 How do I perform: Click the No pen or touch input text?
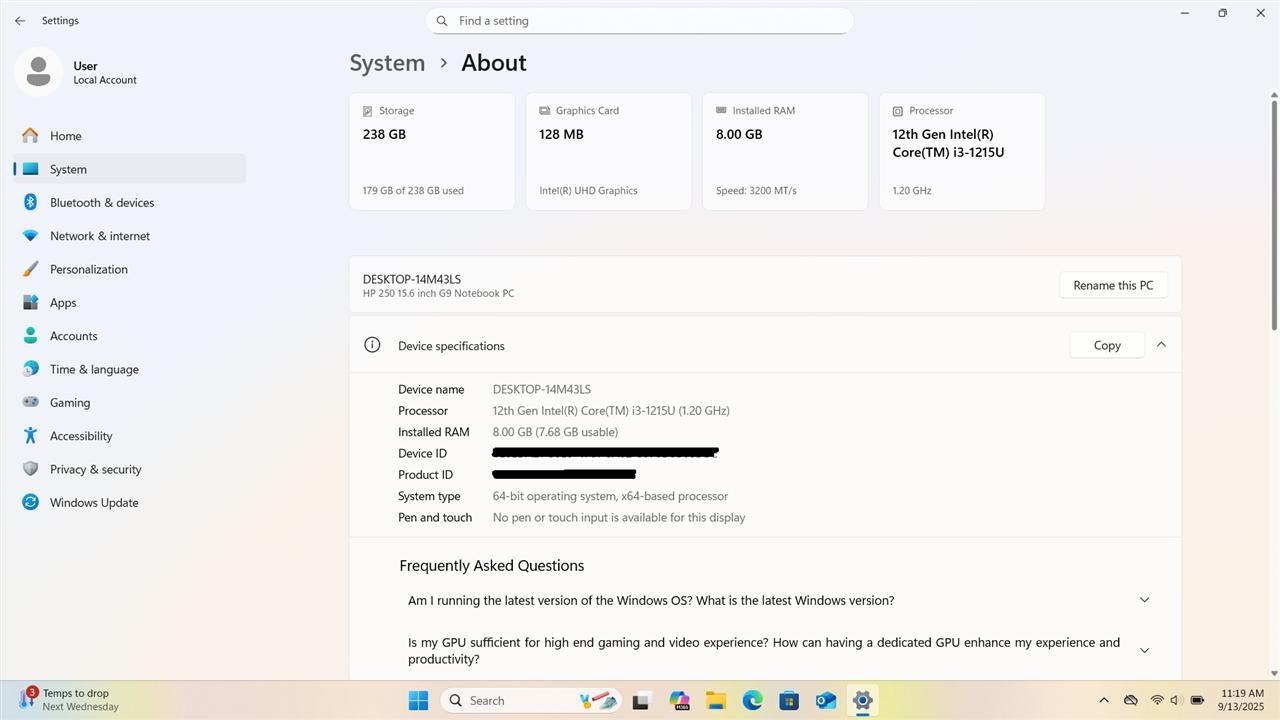(x=619, y=517)
